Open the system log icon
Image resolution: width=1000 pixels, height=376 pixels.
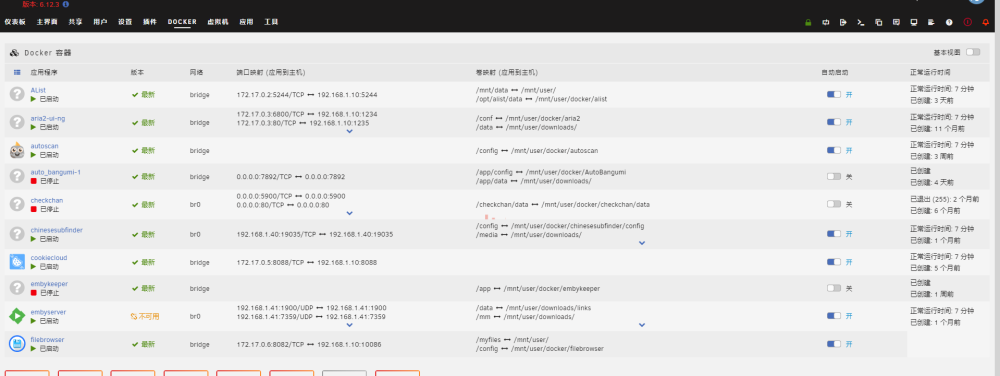[931, 22]
